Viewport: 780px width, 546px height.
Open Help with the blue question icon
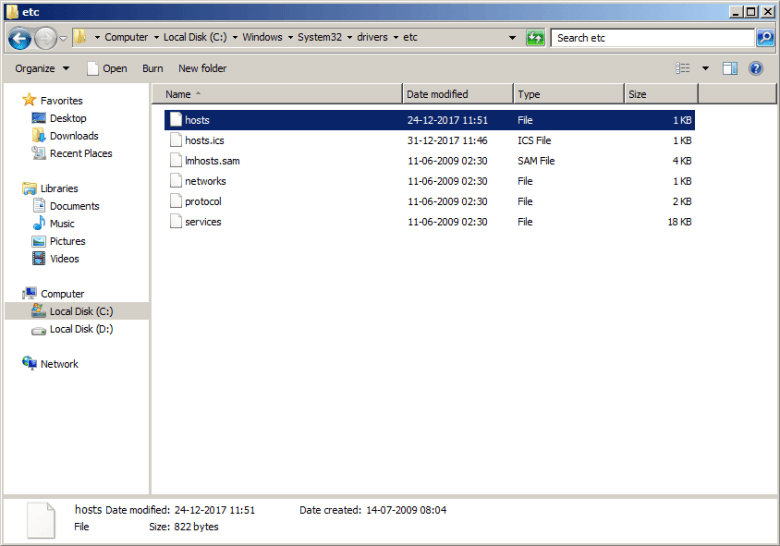point(756,68)
